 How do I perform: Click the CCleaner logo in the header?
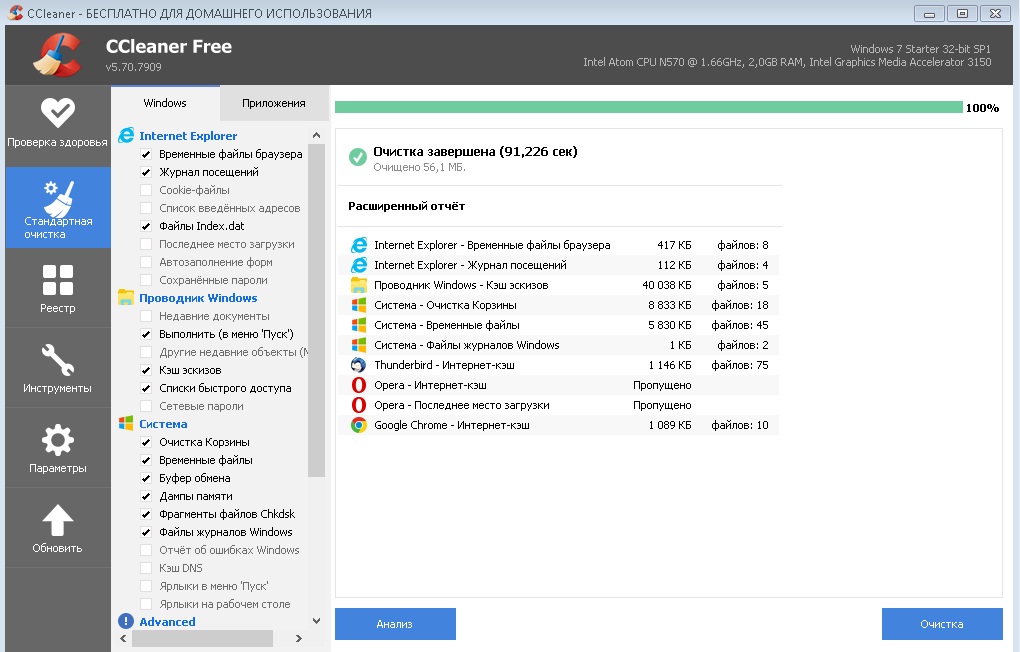[57, 55]
